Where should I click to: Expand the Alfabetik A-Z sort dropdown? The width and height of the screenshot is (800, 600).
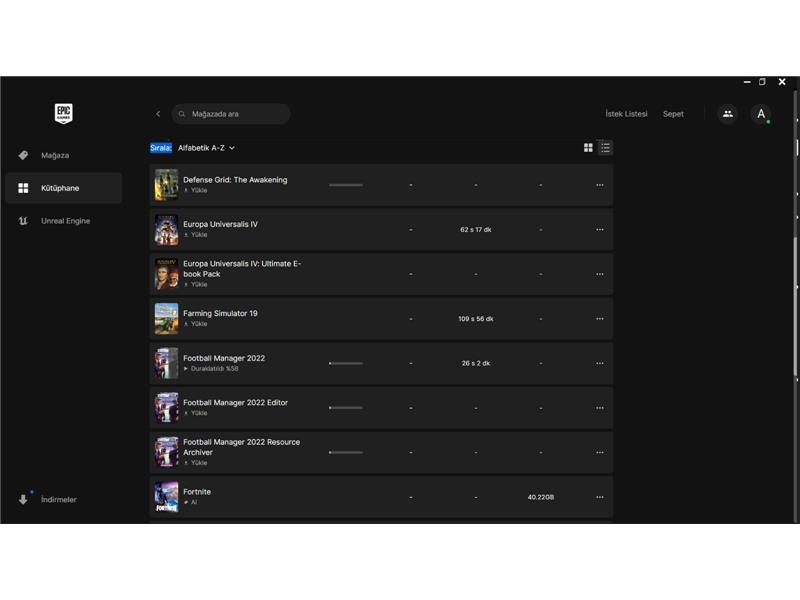click(206, 148)
